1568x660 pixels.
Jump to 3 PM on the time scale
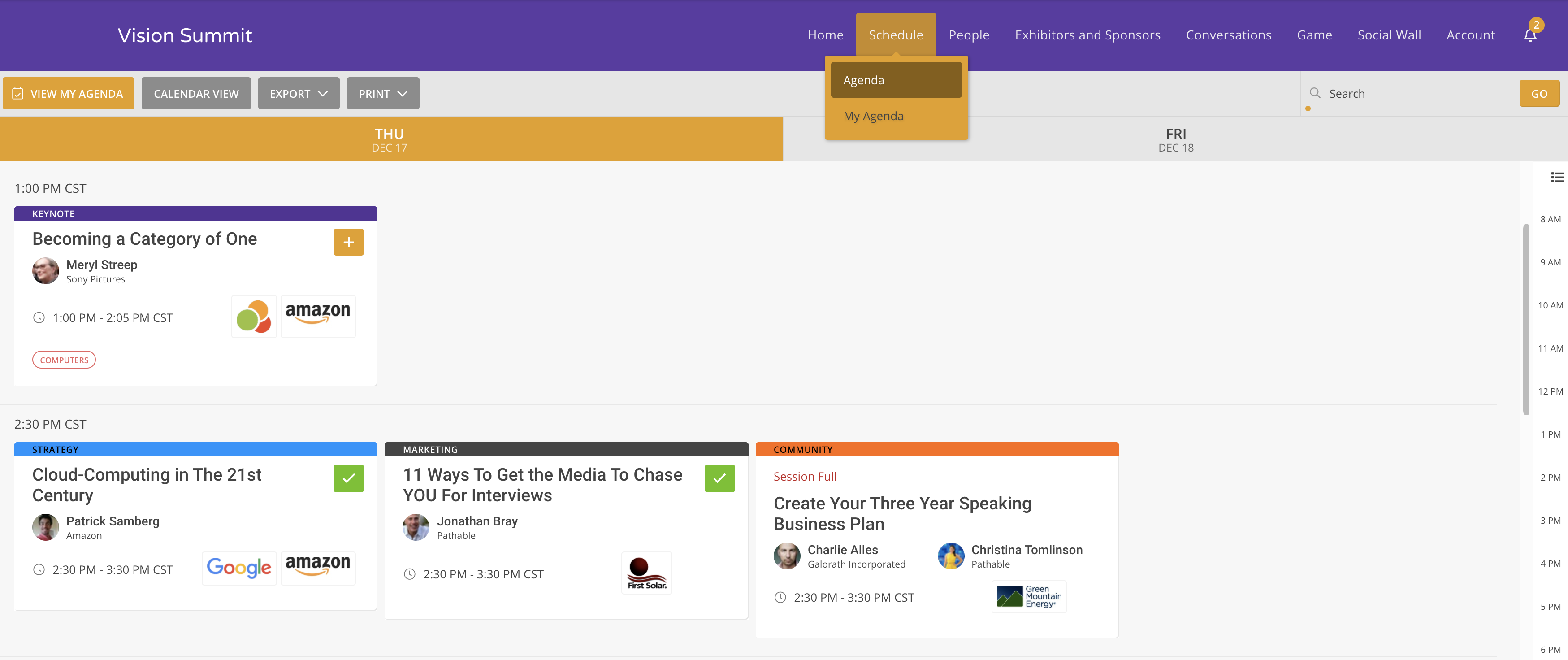tap(1550, 521)
